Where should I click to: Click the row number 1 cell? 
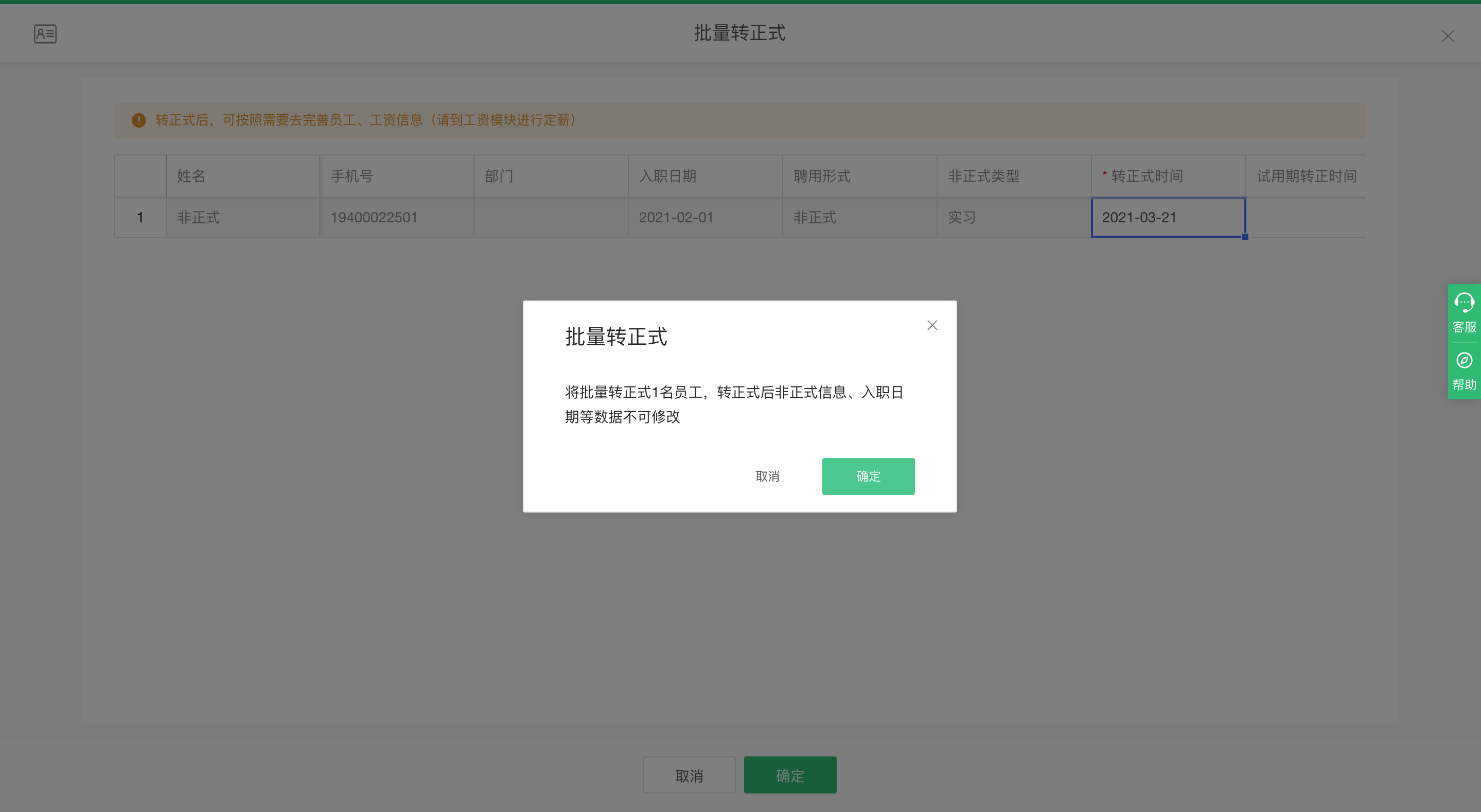click(x=140, y=217)
